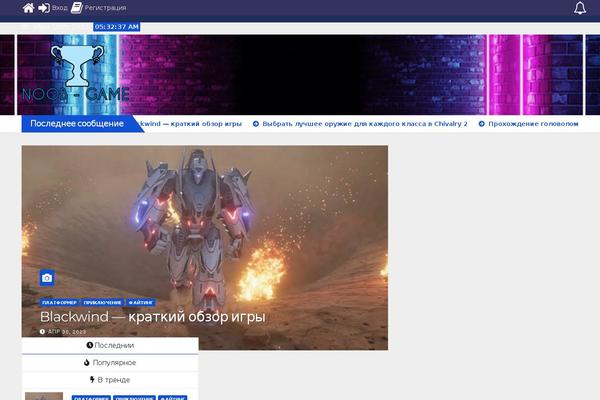The height and width of the screenshot is (400, 600).
Task: Click the NOOB-GAME trophy logo
Action: pos(76,75)
